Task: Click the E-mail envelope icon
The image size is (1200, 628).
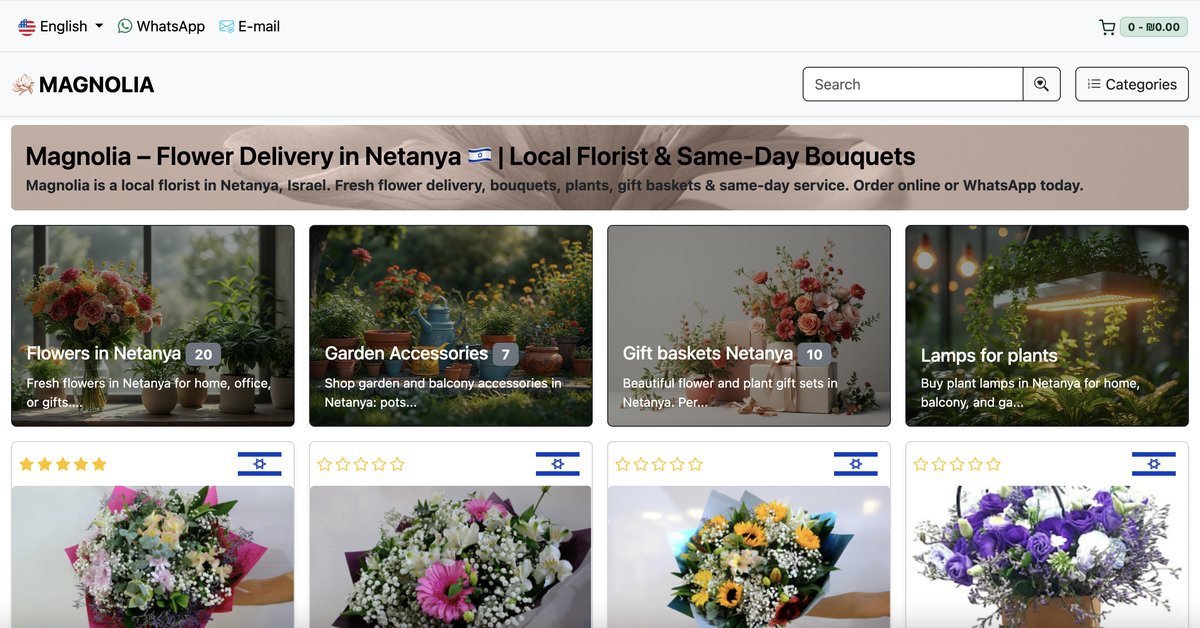Action: tap(227, 27)
